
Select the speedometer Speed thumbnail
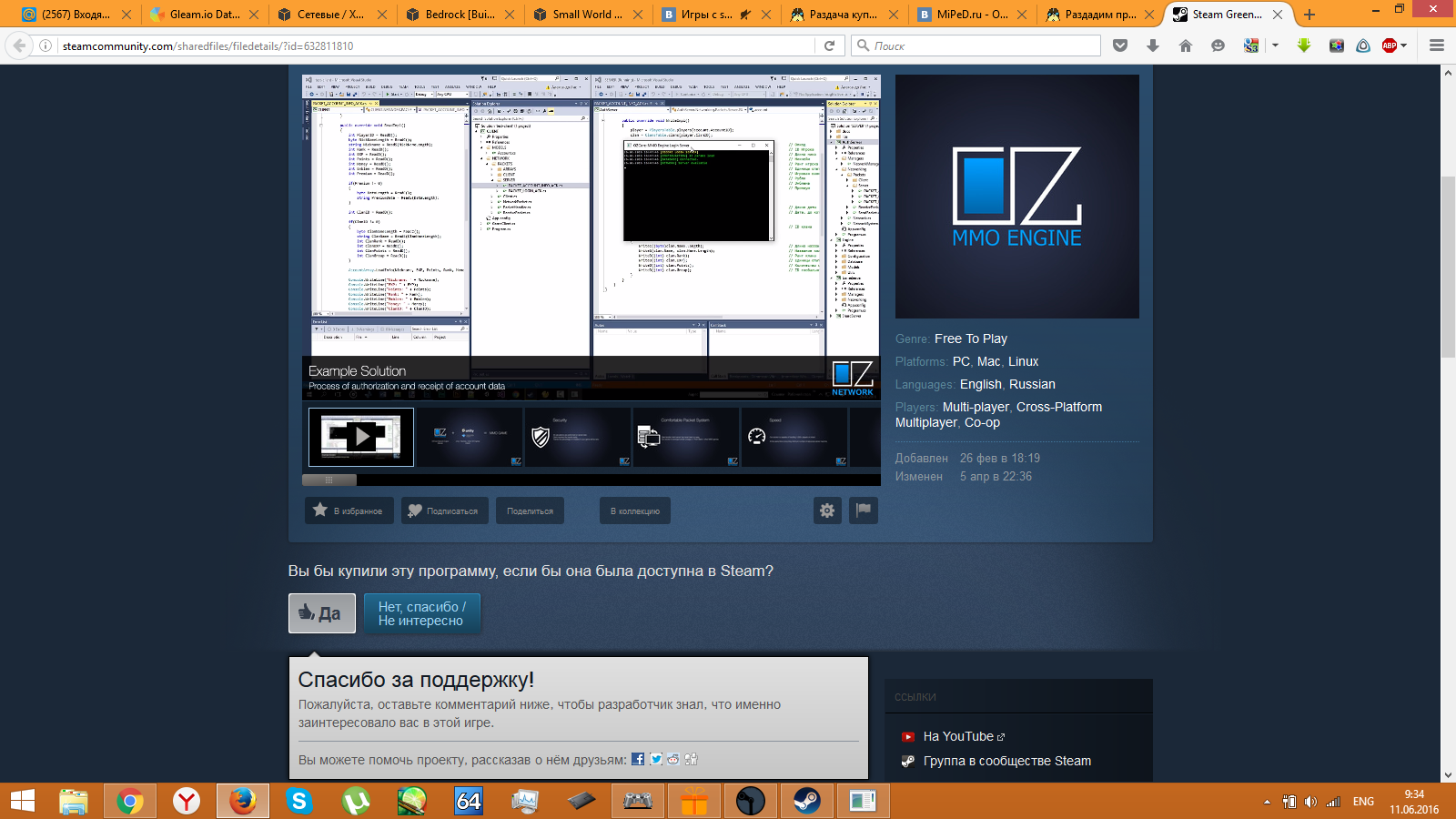pyautogui.click(x=794, y=437)
